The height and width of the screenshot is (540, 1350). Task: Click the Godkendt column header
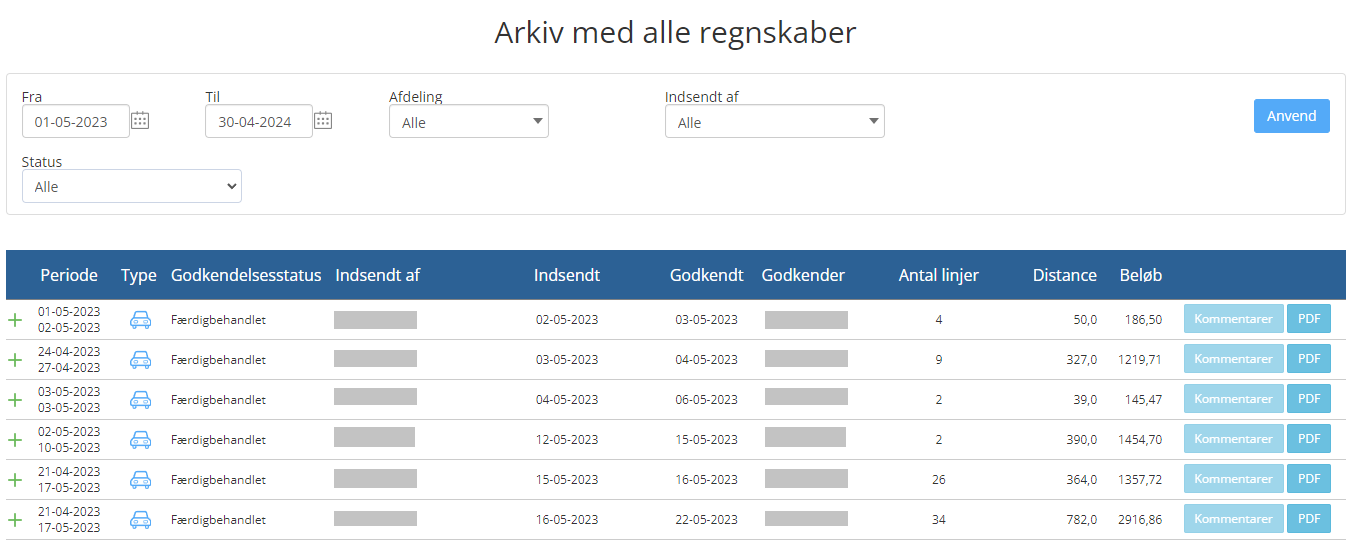707,275
